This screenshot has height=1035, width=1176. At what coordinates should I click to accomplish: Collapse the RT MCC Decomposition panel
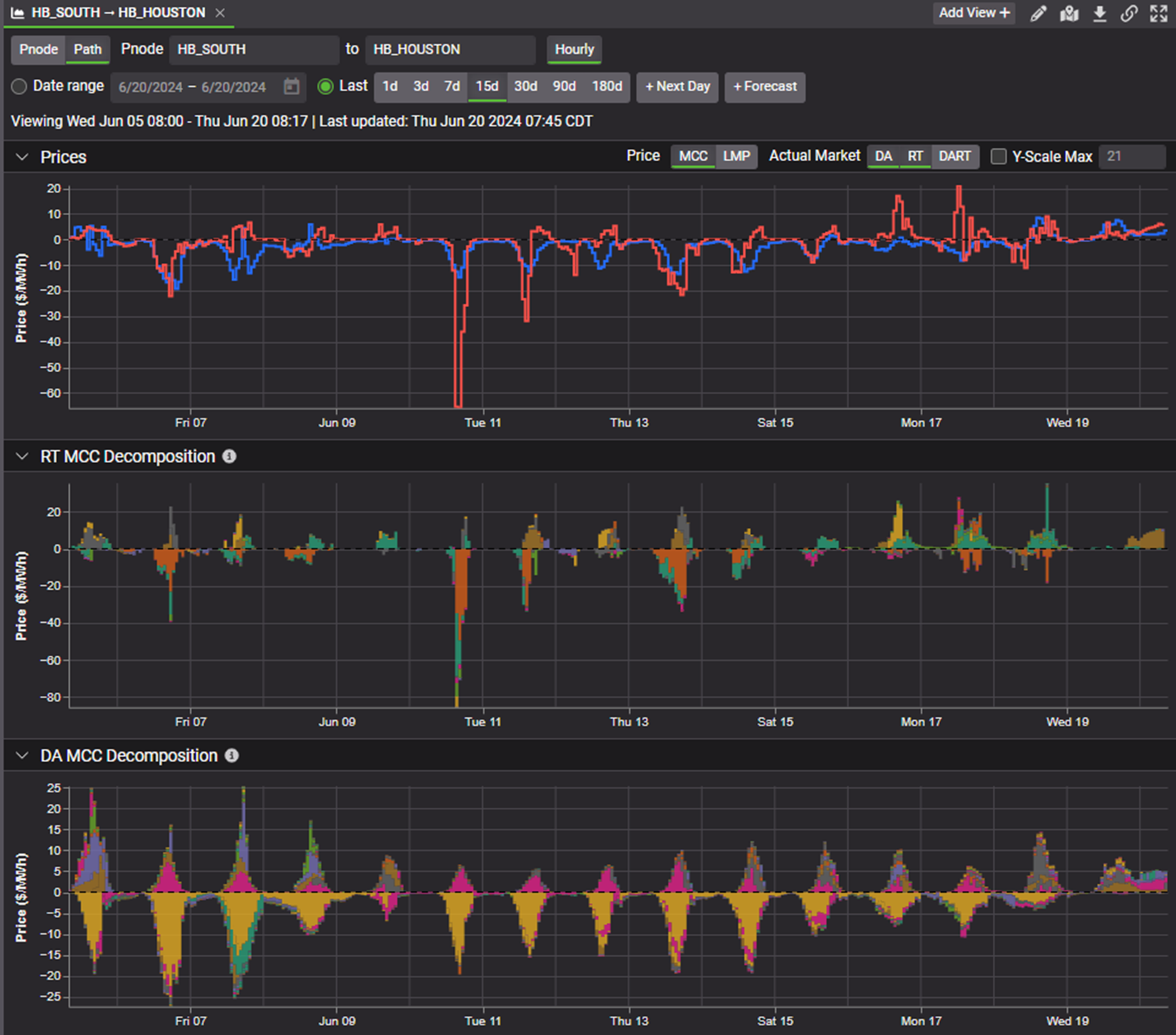point(22,456)
